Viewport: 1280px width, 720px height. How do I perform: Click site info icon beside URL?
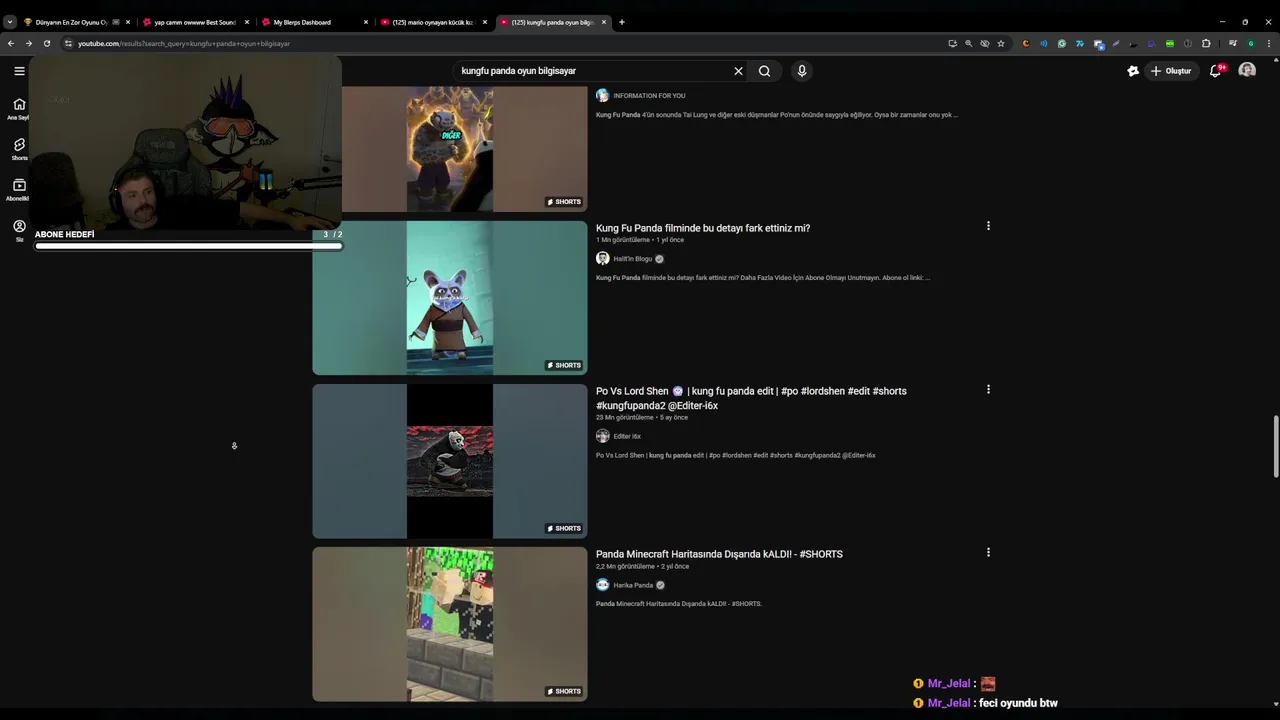[68, 43]
